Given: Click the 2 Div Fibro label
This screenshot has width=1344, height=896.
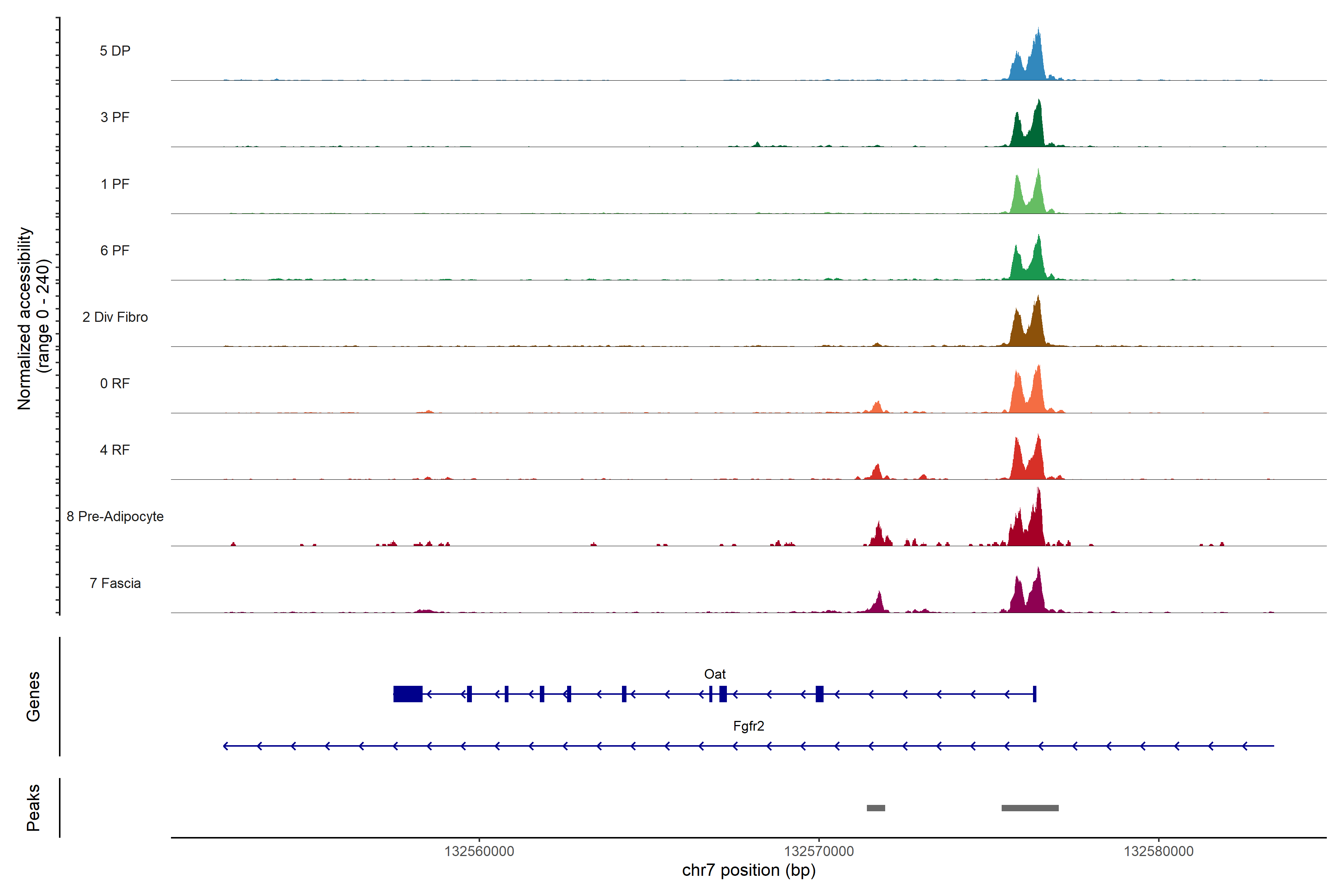Looking at the screenshot, I should point(115,317).
